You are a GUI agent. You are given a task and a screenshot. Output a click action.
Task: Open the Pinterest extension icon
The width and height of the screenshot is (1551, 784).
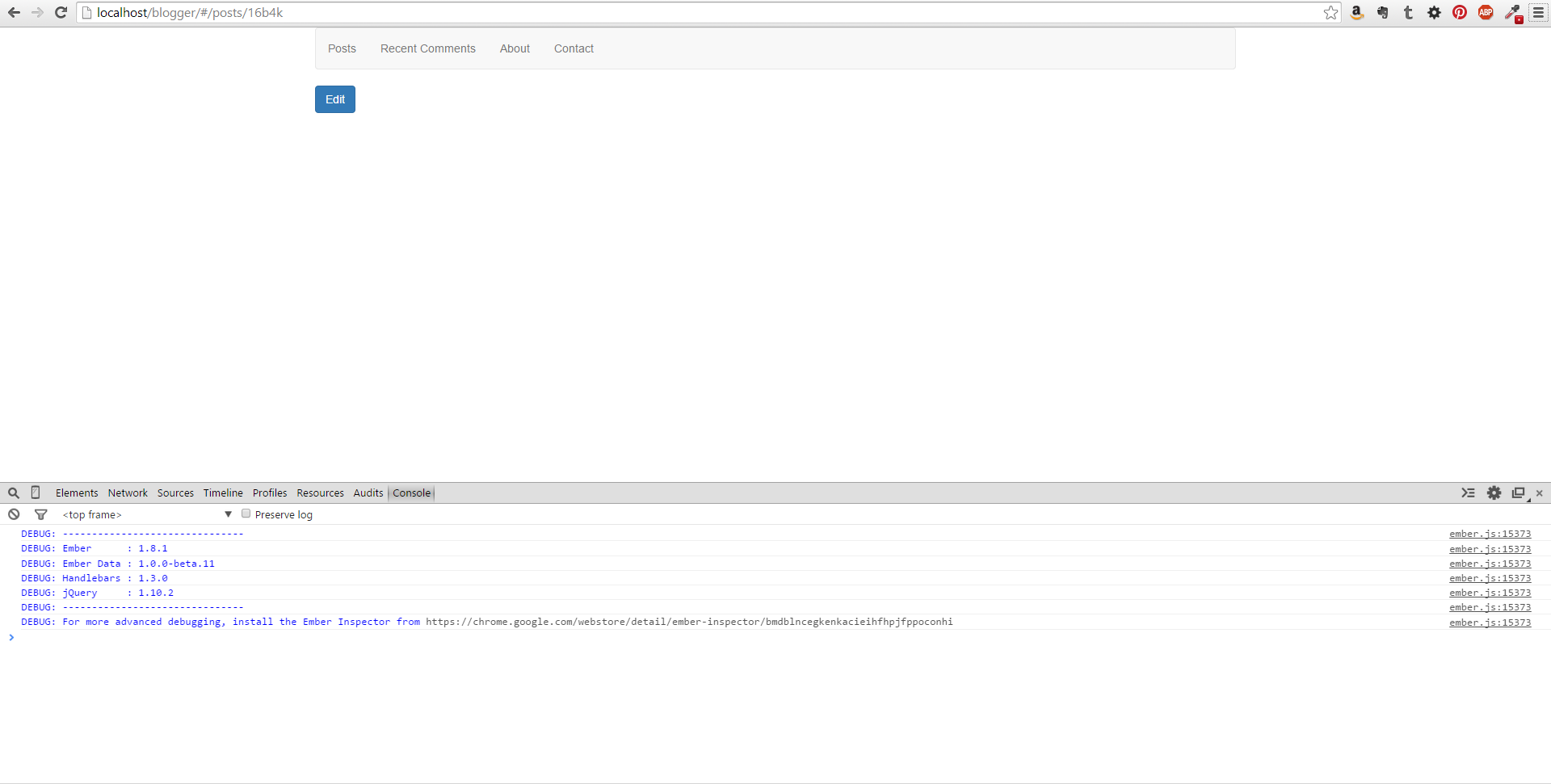1460,12
